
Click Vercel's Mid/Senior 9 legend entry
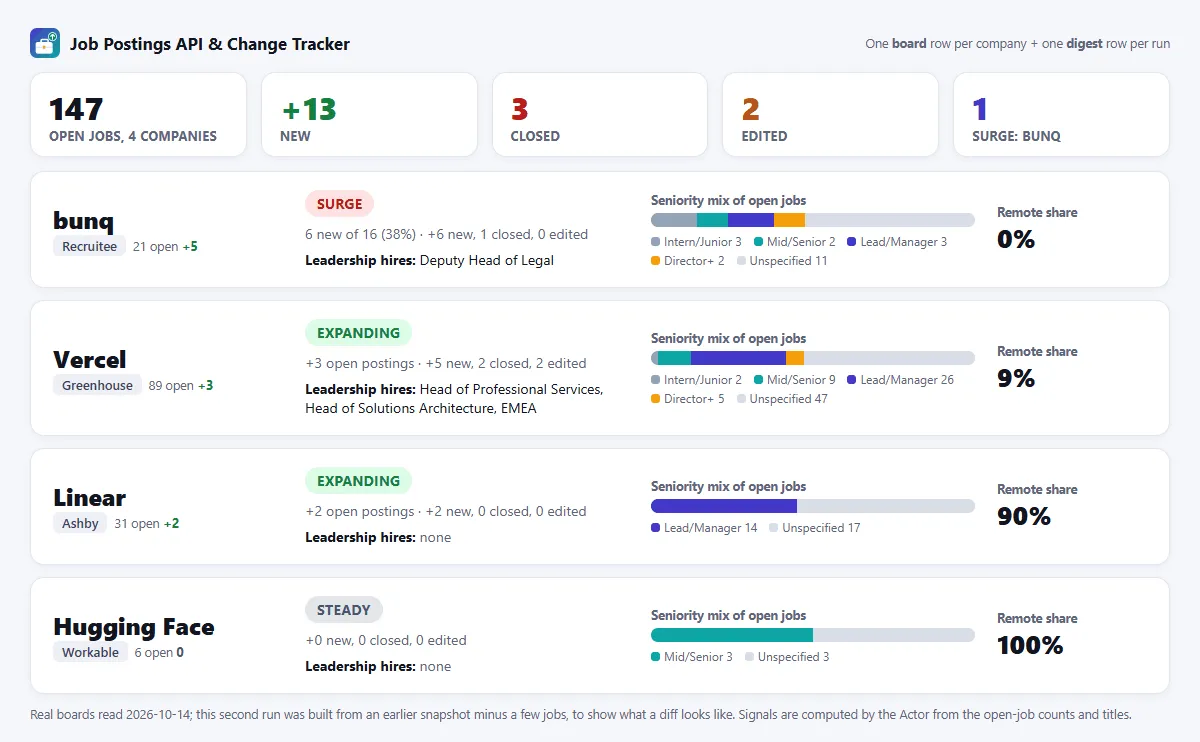tap(795, 380)
